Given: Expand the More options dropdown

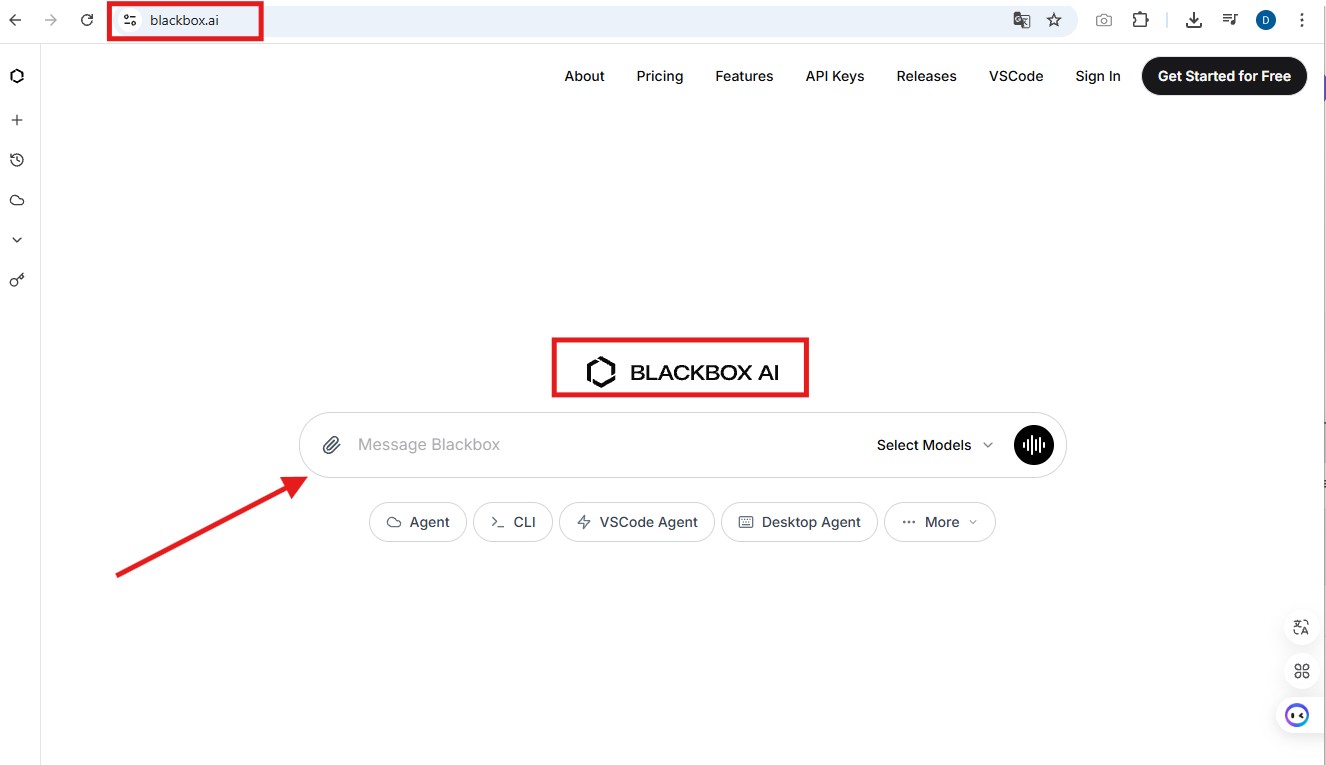Looking at the screenshot, I should pyautogui.click(x=939, y=522).
